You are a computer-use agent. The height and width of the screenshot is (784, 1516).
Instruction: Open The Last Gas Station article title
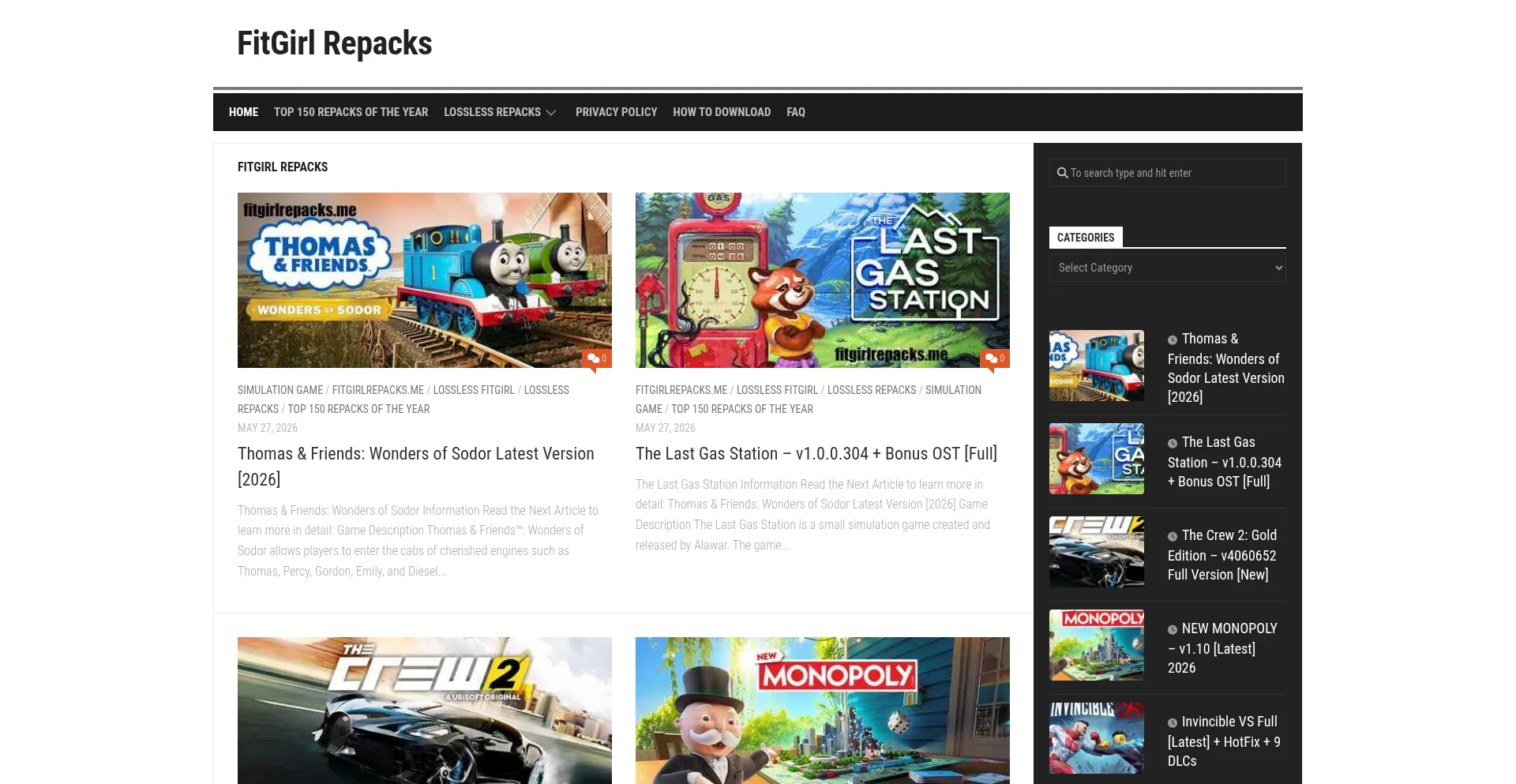[x=816, y=454]
